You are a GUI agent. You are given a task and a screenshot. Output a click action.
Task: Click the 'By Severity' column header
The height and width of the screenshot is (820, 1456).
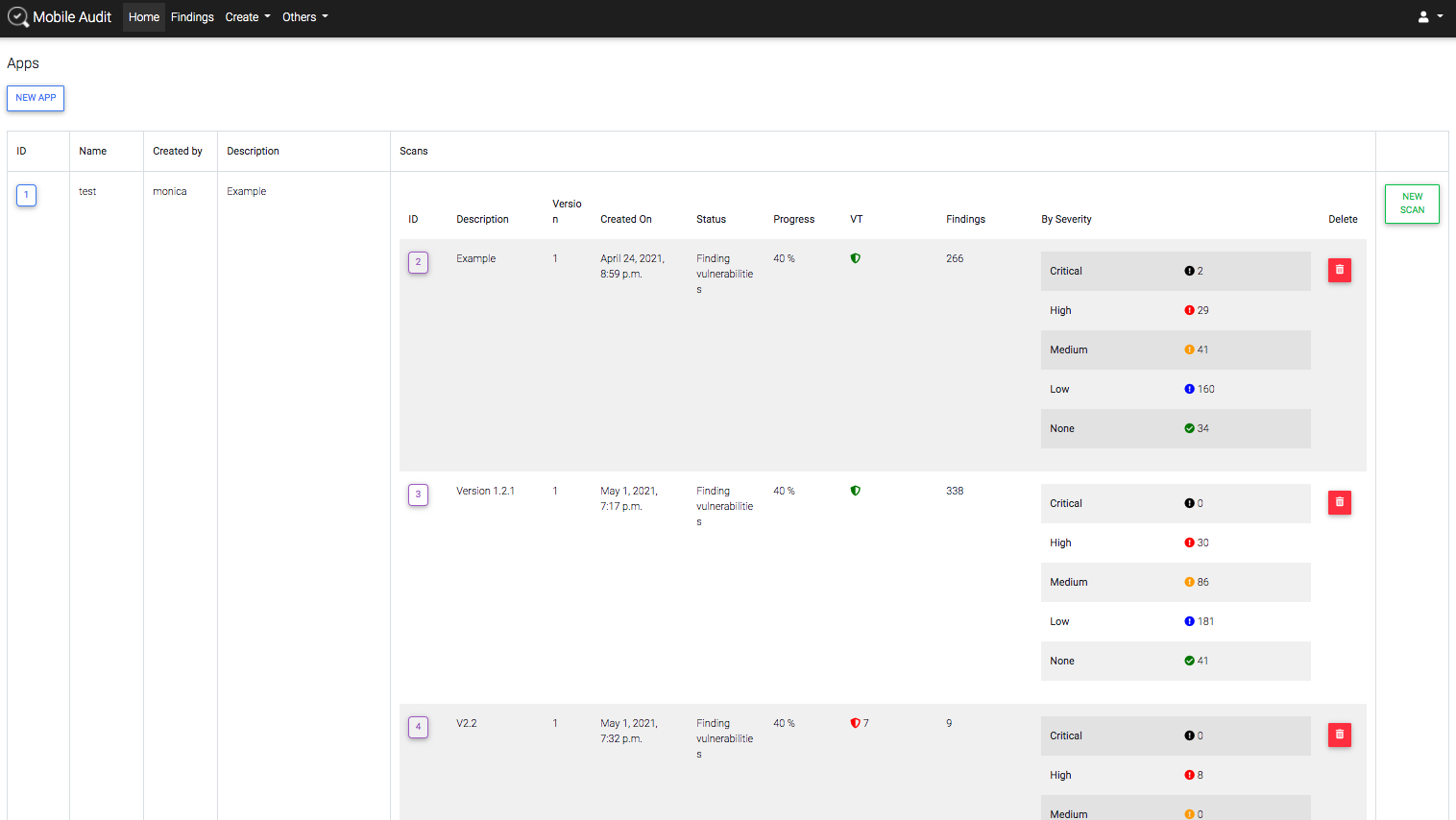tap(1066, 219)
